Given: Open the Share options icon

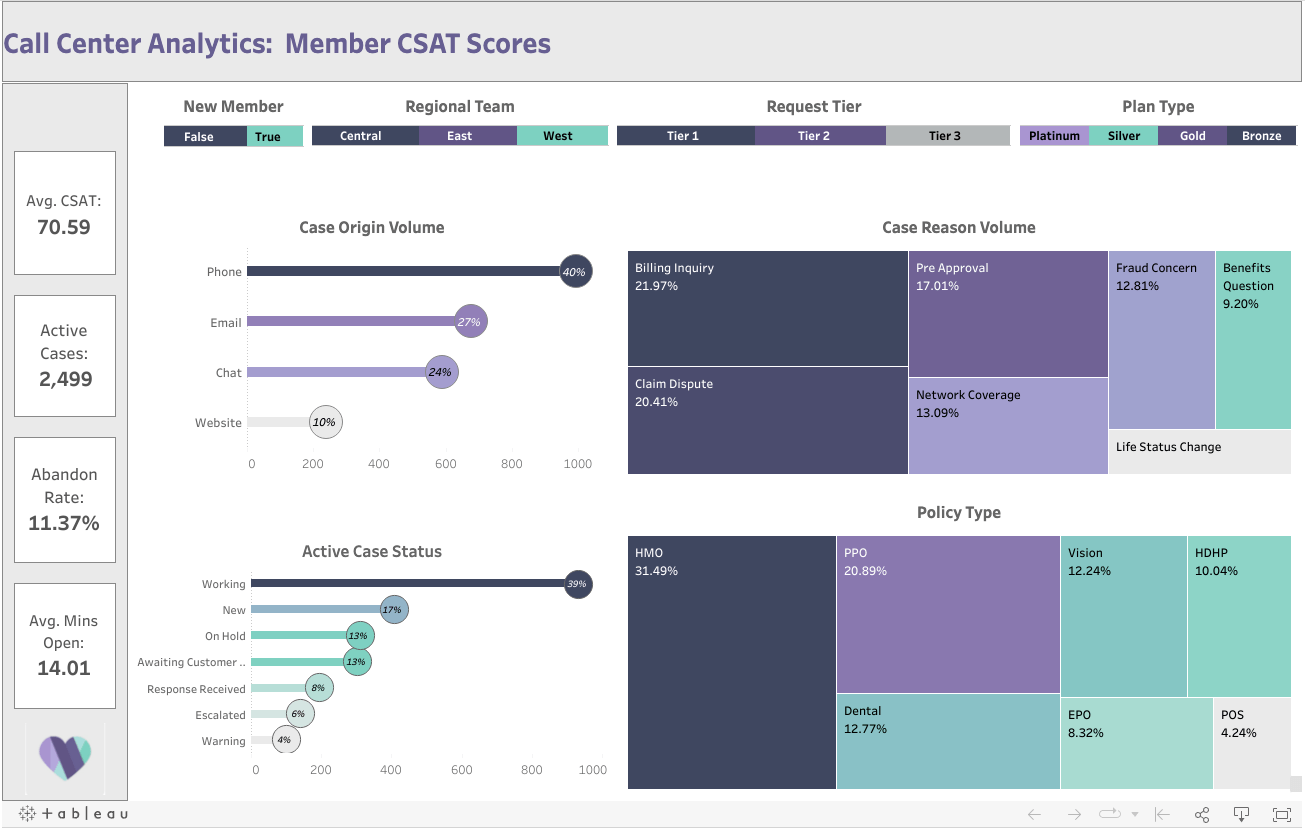Looking at the screenshot, I should click(x=1201, y=814).
